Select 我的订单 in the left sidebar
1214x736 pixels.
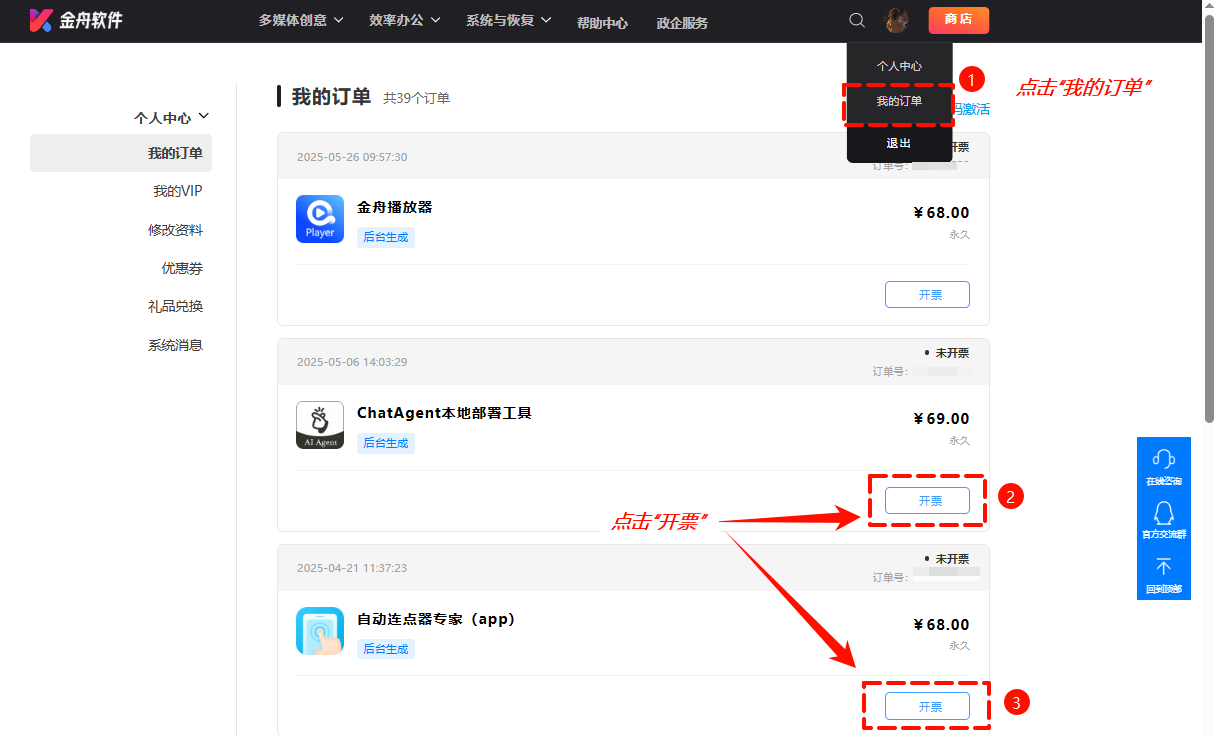point(121,153)
